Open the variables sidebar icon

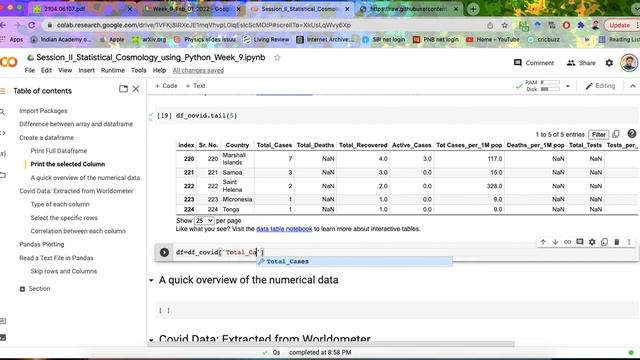(2, 153)
